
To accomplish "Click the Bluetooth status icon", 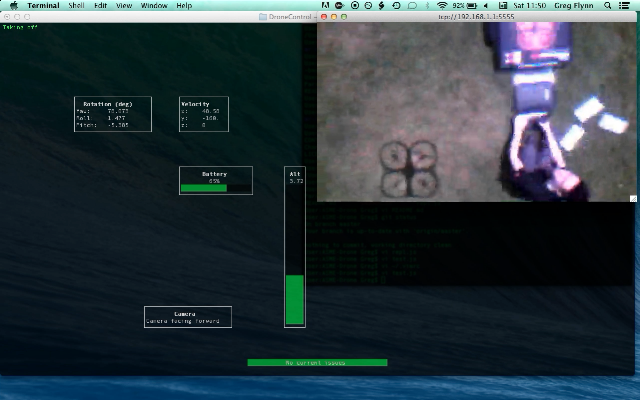I will 427,5.
